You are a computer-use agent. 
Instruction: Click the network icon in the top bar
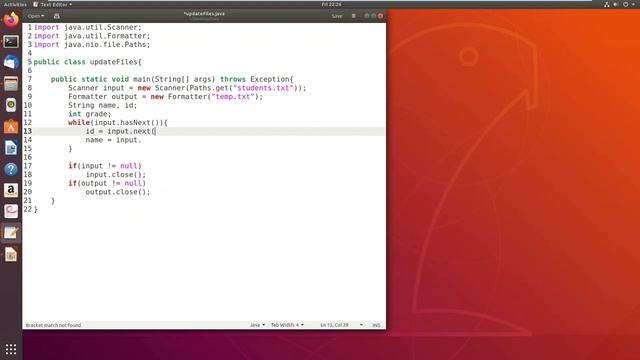pyautogui.click(x=607, y=4)
